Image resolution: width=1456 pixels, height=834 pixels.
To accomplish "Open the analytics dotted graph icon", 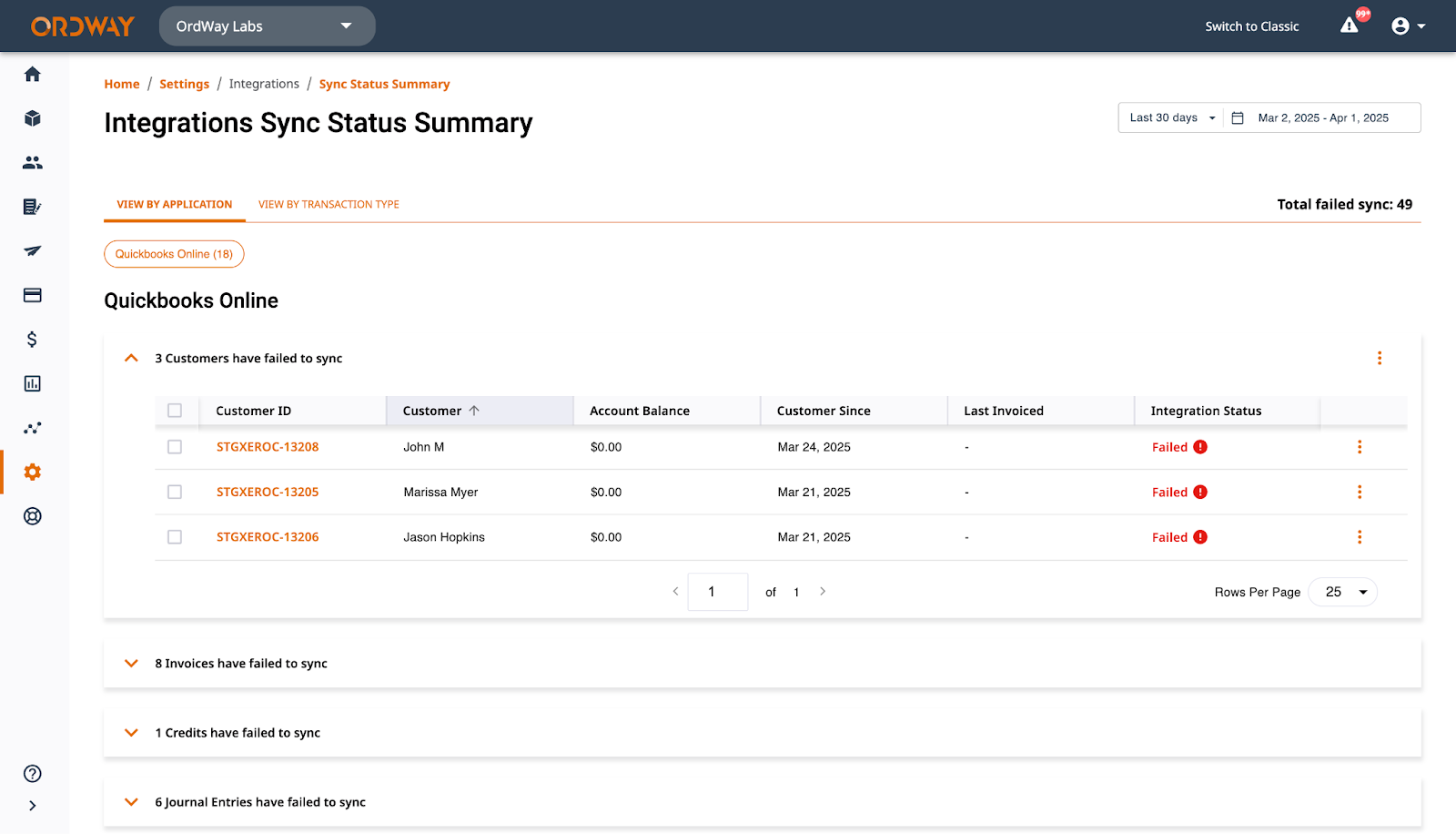I will [x=33, y=428].
